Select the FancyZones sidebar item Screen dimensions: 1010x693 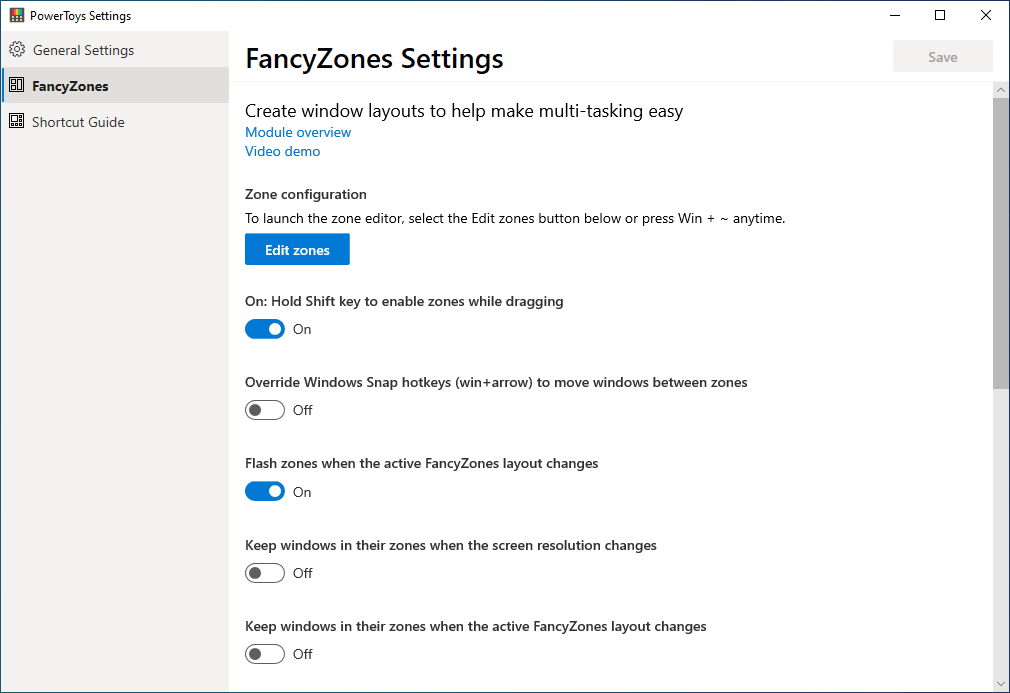115,85
